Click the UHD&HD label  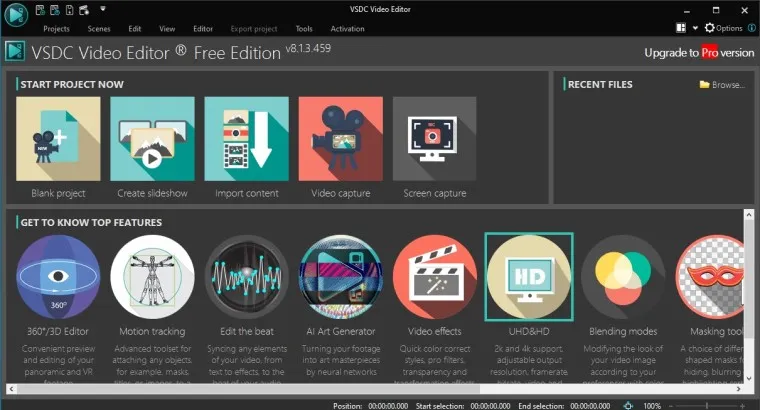pyautogui.click(x=529, y=331)
